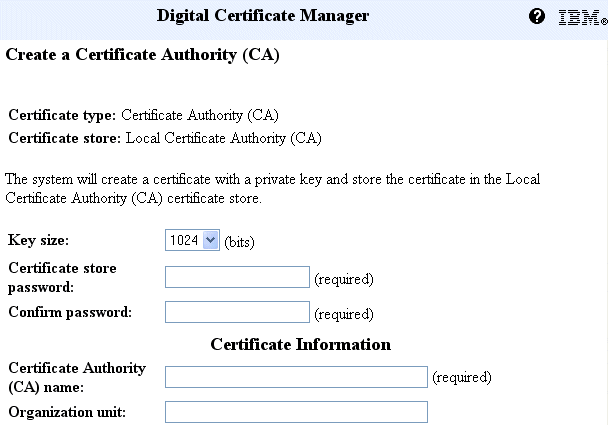Click the Certificate Authority (CA) name field
The width and height of the screenshot is (608, 425).
[x=296, y=377]
